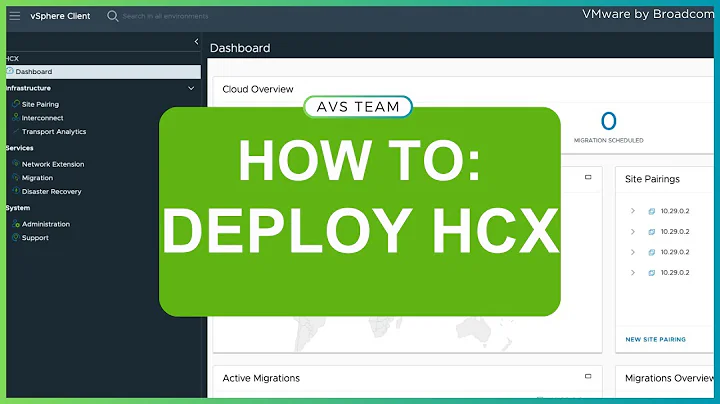Expand the fourth 10.29.0.2 site pairing
This screenshot has width=720, height=404.
633,273
